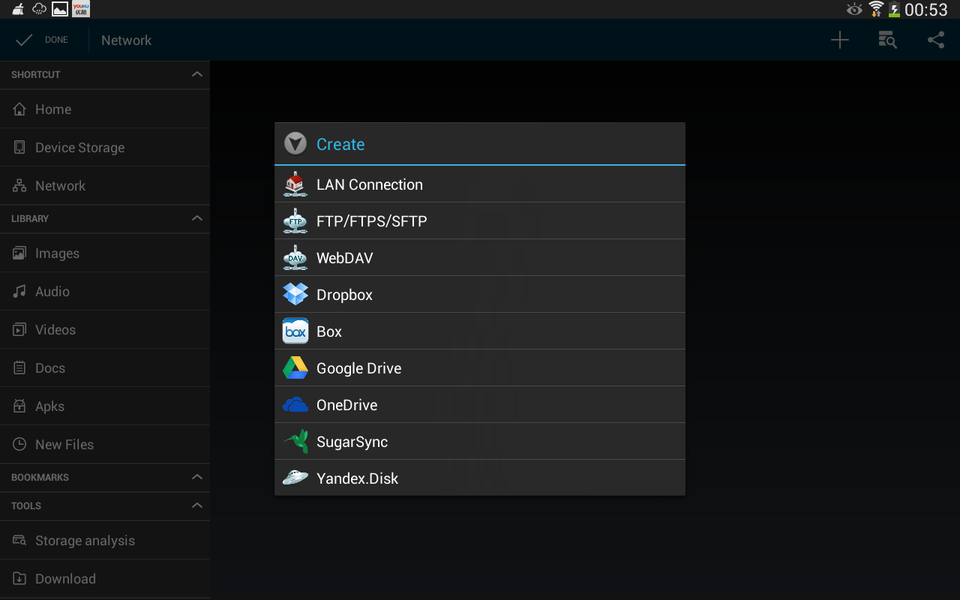Expand the BOOKMARKS section
960x600 pixels.
point(197,477)
